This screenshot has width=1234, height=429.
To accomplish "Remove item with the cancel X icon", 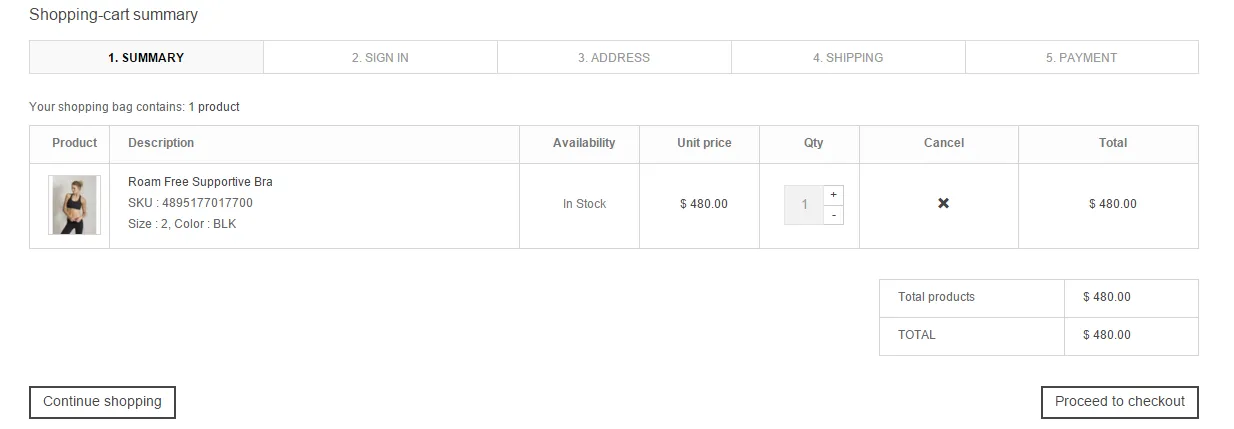I will (943, 203).
